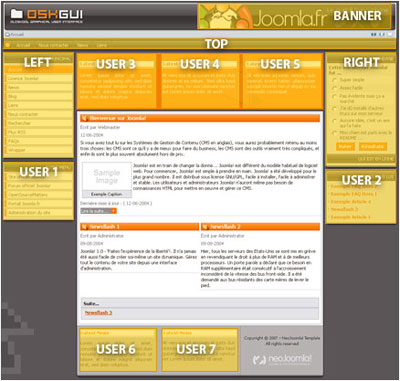Open Flux RSS in the left menu

pyautogui.click(x=39, y=132)
